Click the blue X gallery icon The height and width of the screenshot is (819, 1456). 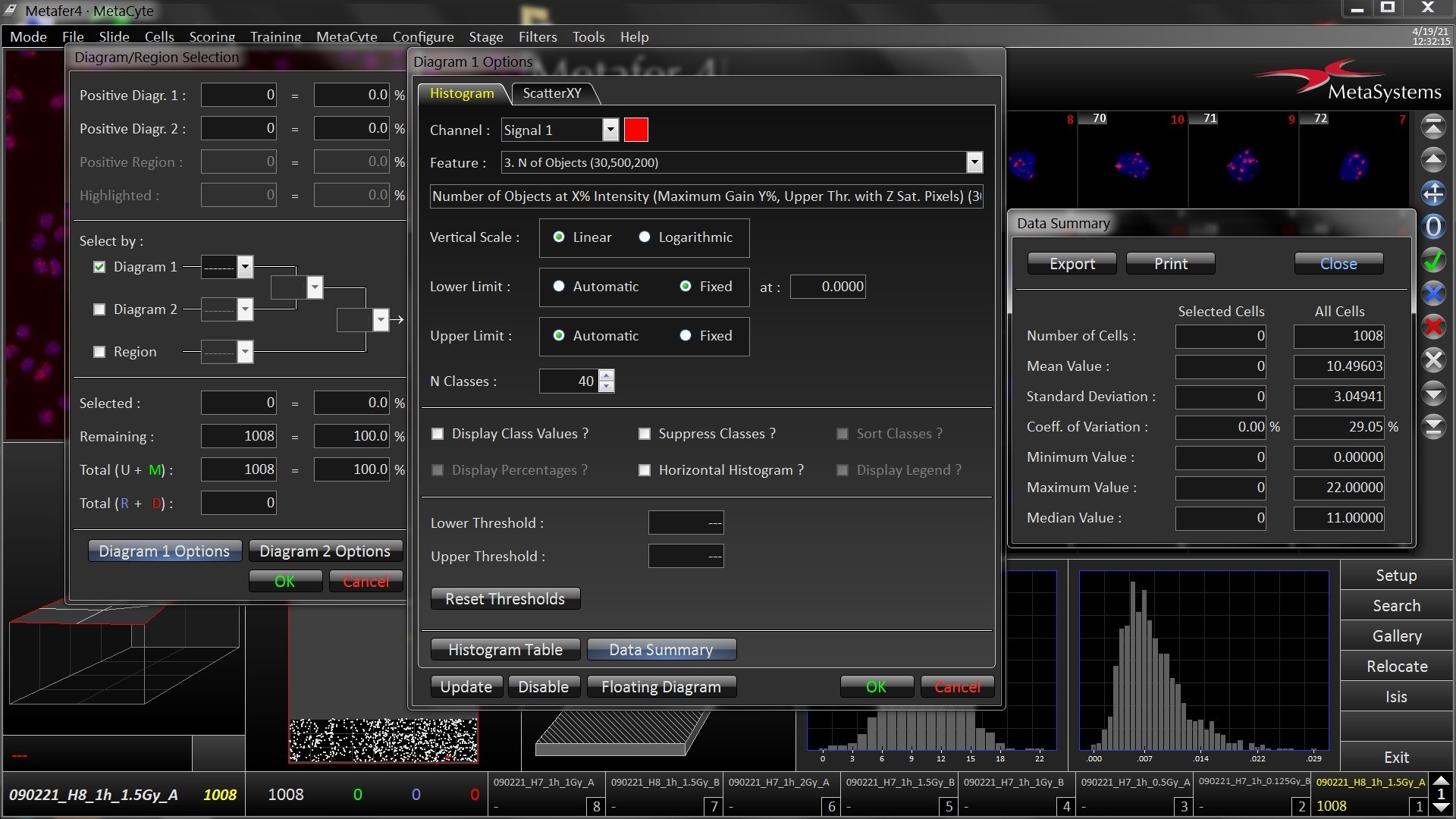[x=1432, y=293]
